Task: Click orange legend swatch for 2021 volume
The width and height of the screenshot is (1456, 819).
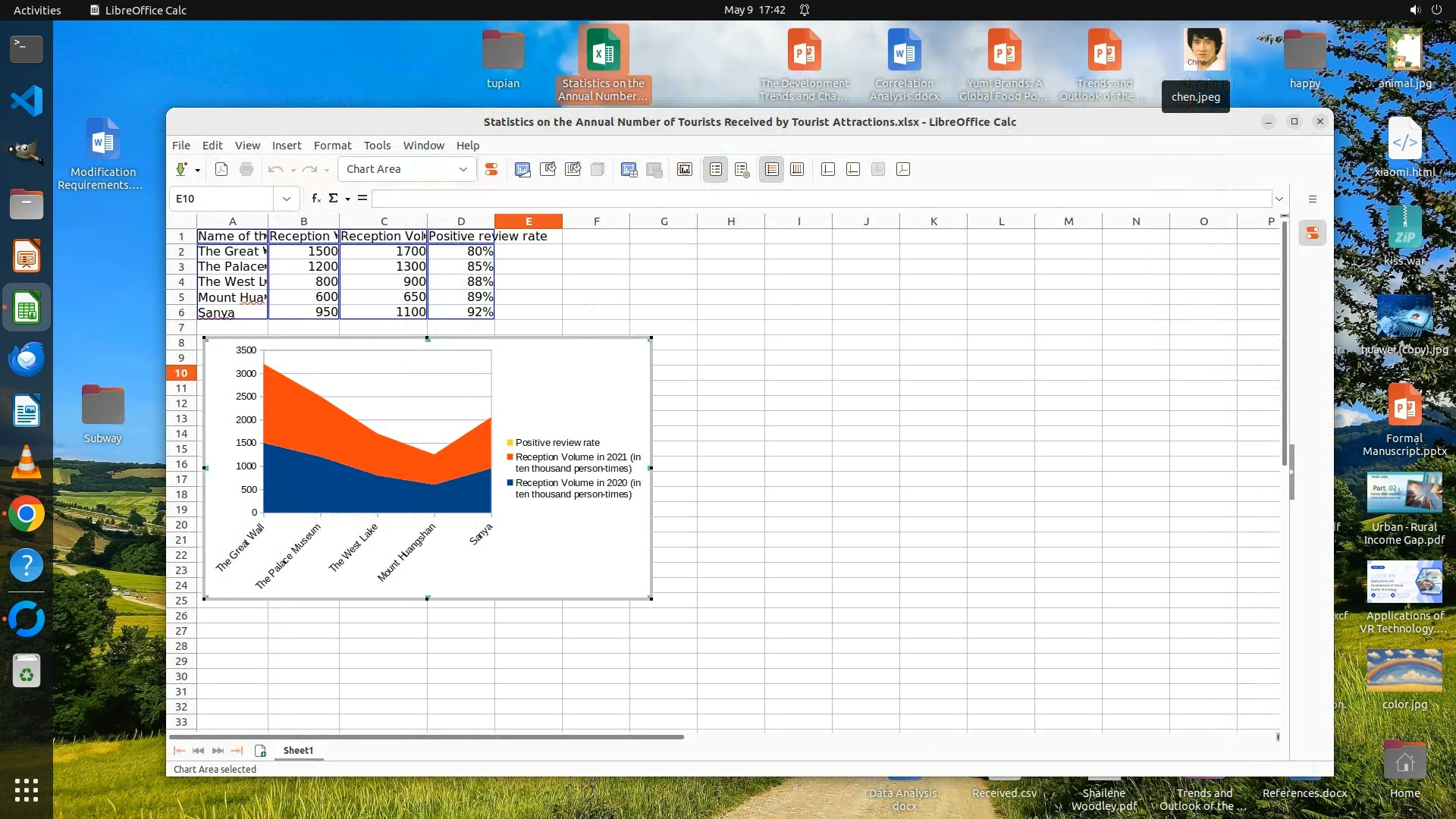Action: (510, 457)
